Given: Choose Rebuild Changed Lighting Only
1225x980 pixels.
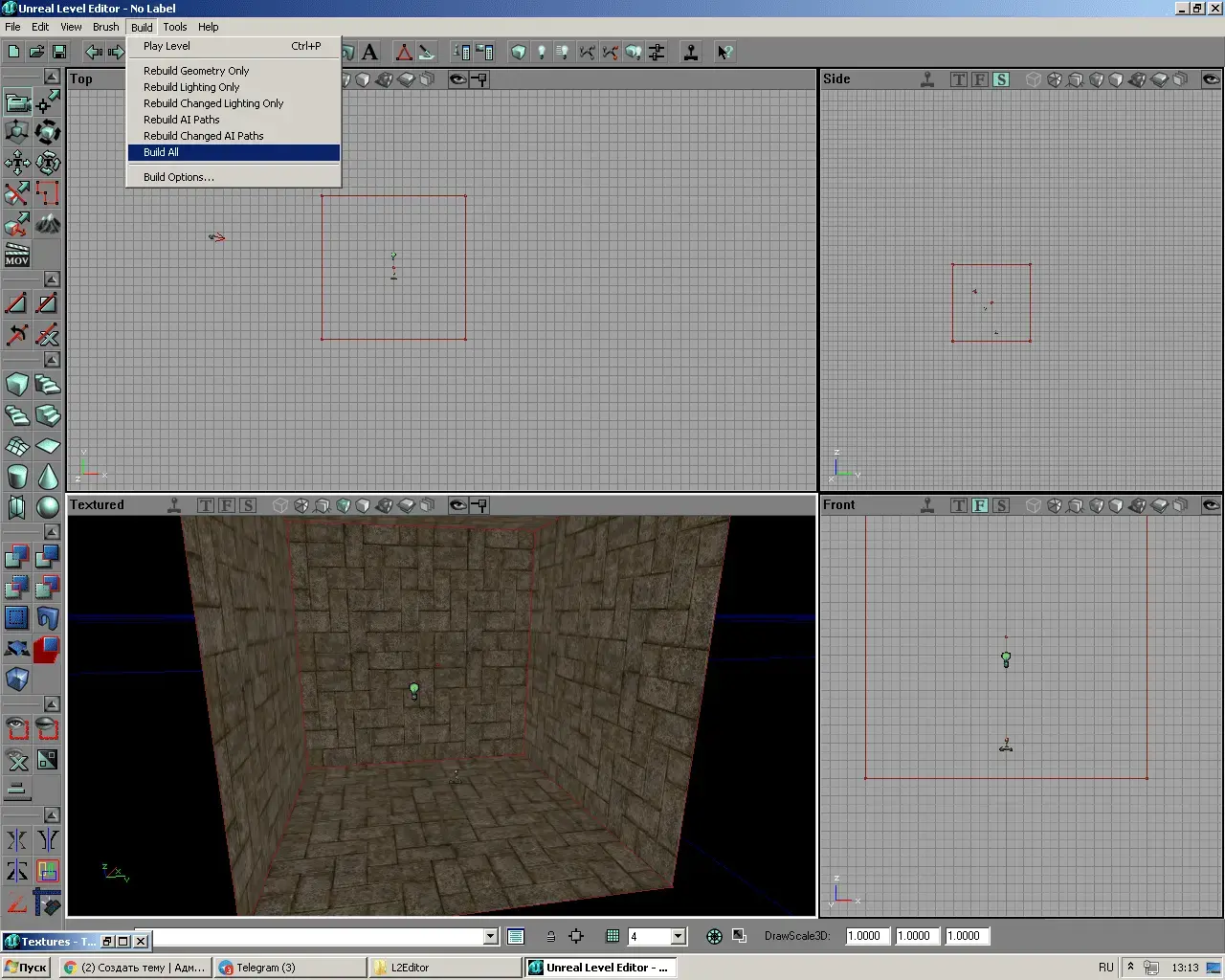Looking at the screenshot, I should [x=234, y=103].
